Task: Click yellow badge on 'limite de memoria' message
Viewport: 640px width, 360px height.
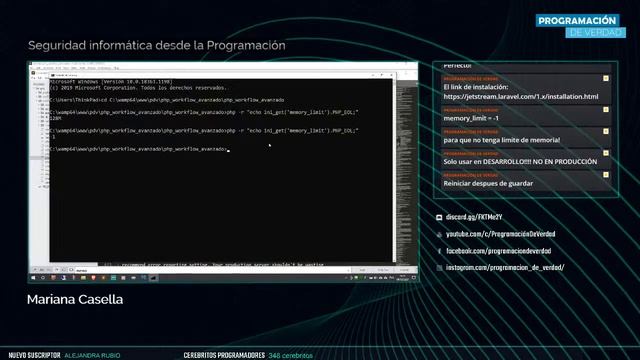Action: (x=606, y=131)
